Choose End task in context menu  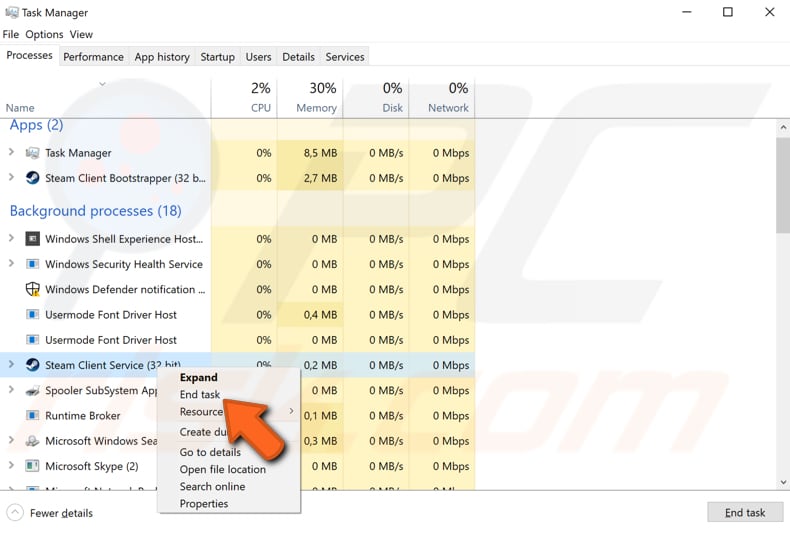199,394
